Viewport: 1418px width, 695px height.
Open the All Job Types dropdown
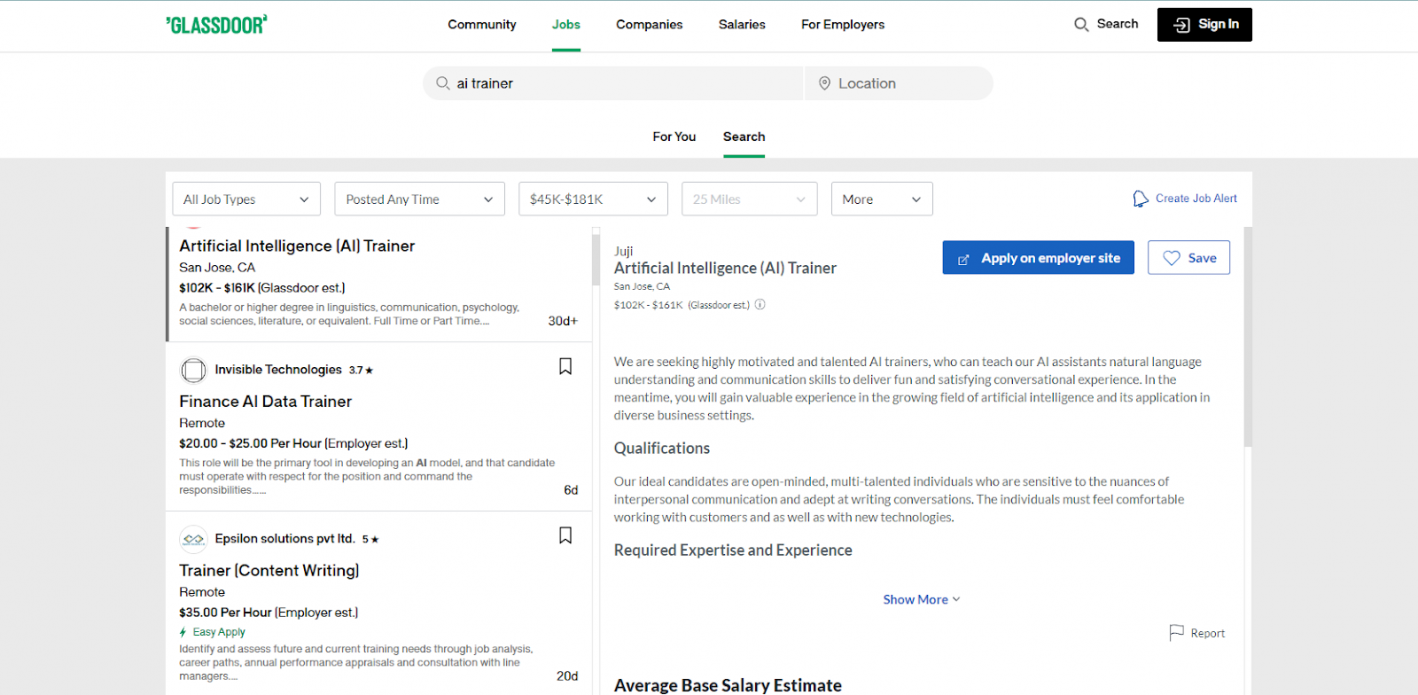pos(246,199)
